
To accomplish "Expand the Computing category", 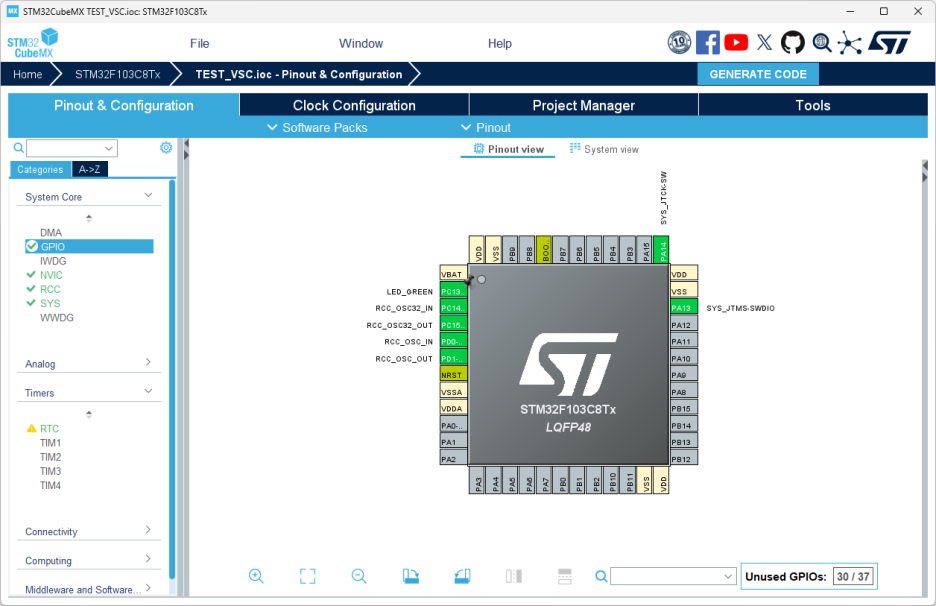I will coord(148,559).
